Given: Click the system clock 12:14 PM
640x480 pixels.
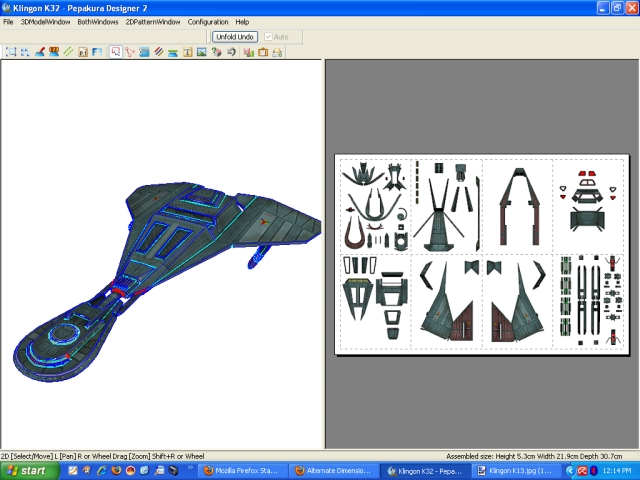Looking at the screenshot, I should pos(617,471).
